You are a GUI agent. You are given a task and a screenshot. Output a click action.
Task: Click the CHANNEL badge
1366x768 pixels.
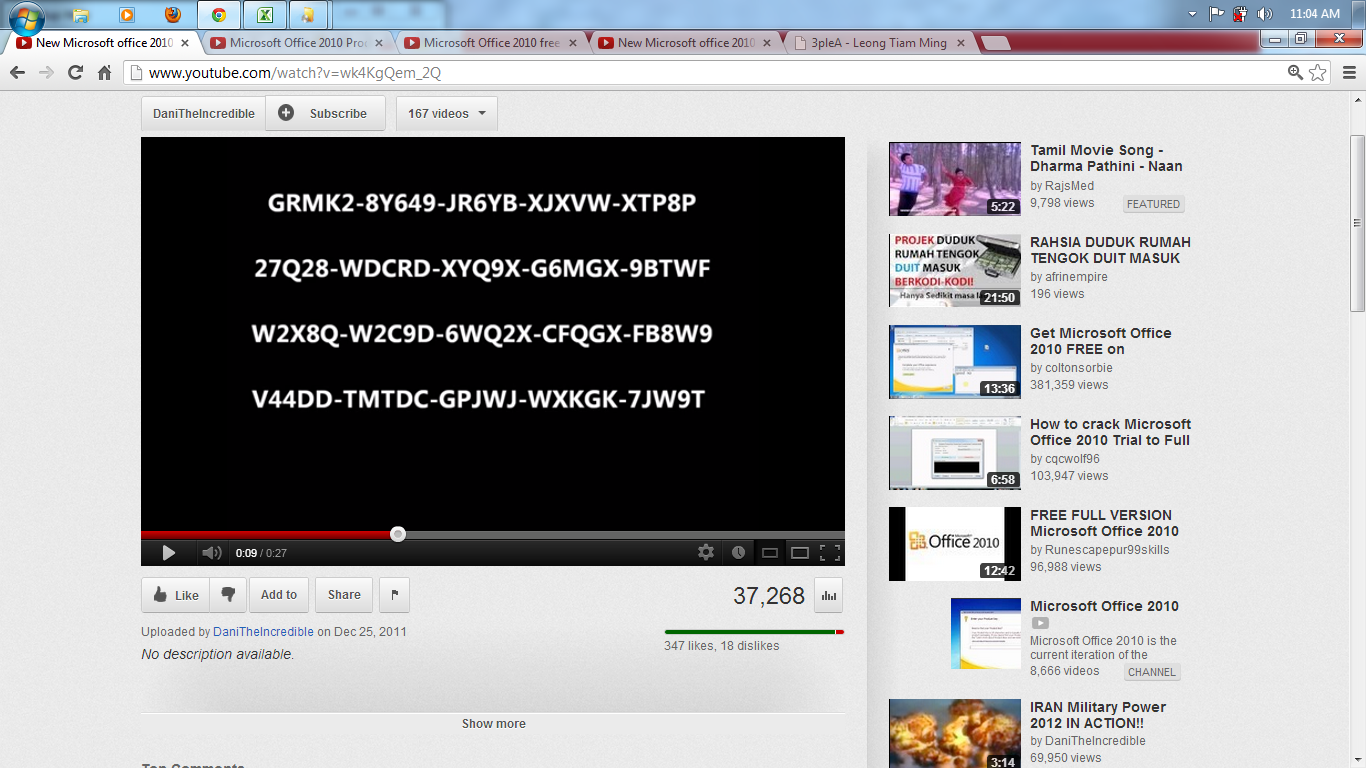[1152, 672]
